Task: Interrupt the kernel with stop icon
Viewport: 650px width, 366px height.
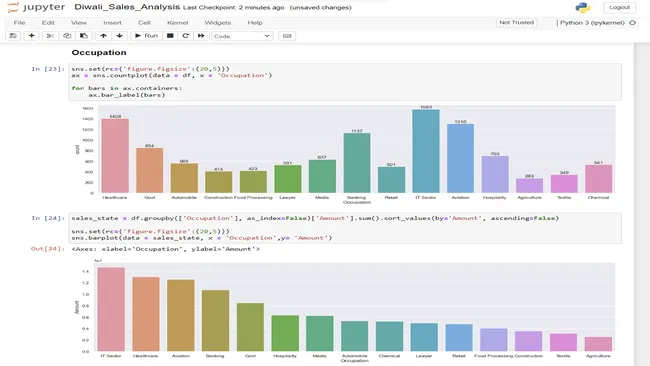Action: (170, 36)
